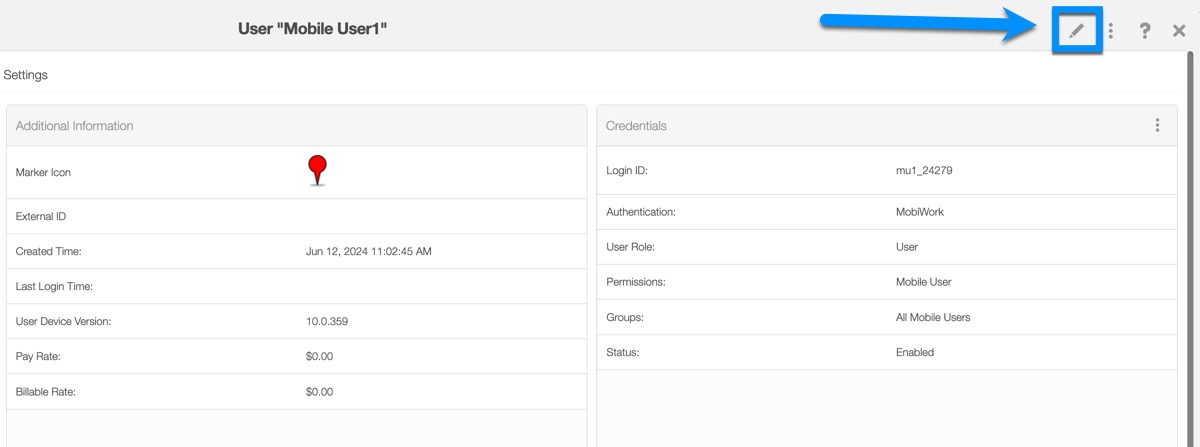Click the pencil edit icon
The height and width of the screenshot is (447, 1200).
(x=1076, y=31)
